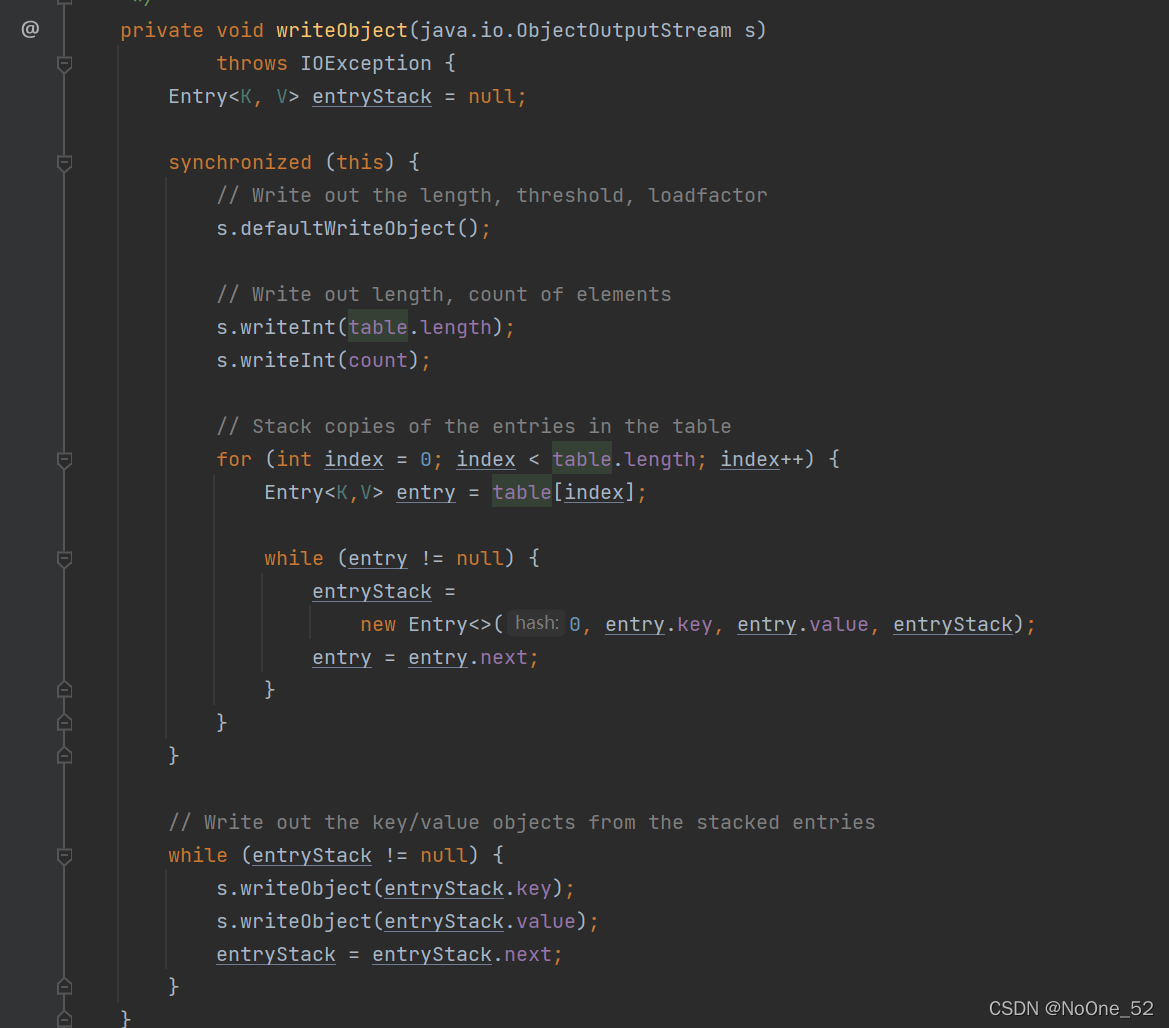
Task: Click next in entryStack = entryStack.next
Action: point(528,954)
